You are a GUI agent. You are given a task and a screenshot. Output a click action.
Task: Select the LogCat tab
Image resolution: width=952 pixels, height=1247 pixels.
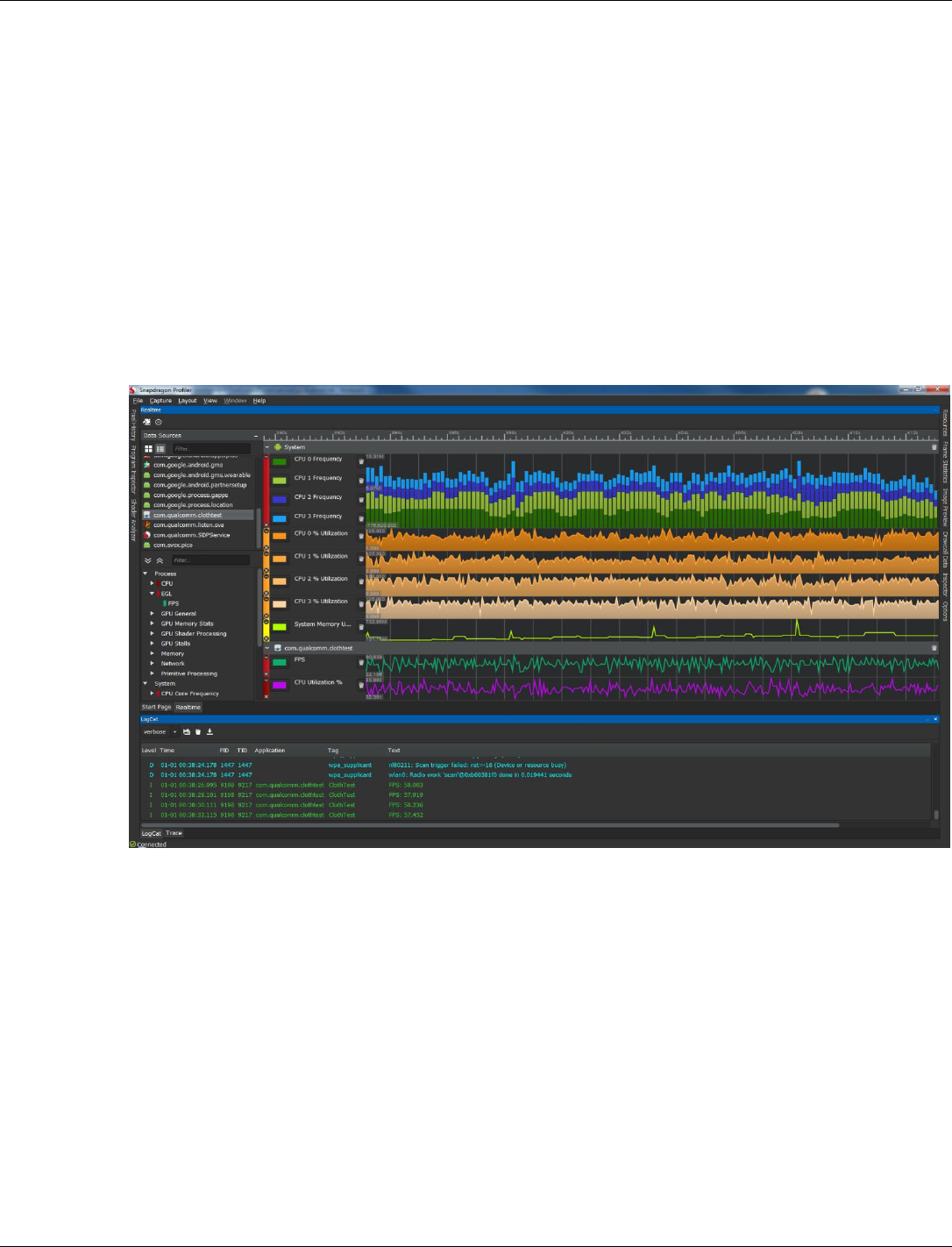pos(152,833)
